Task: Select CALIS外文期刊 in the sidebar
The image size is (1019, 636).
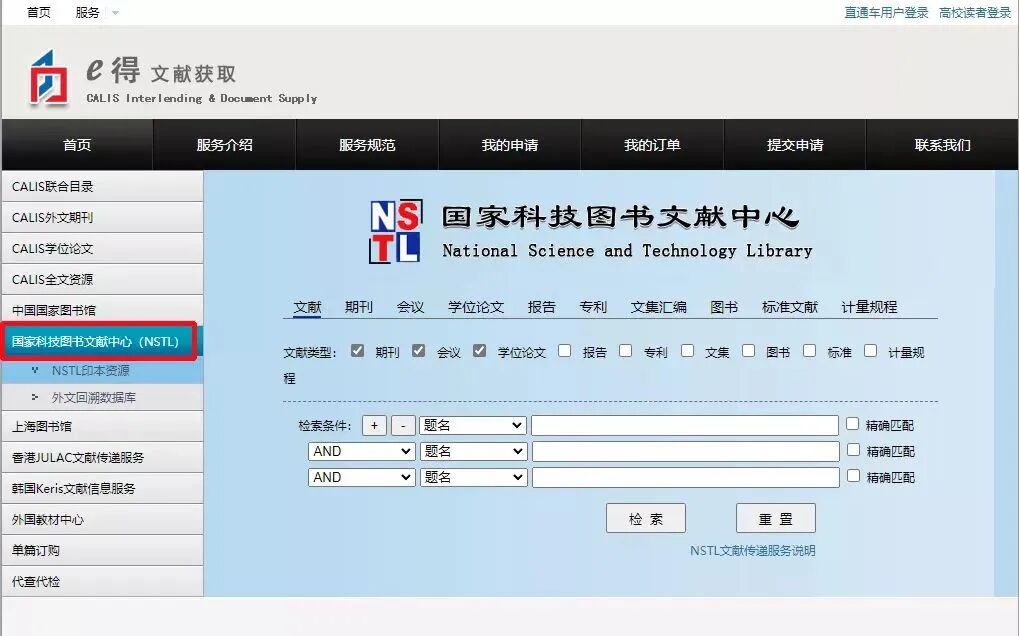Action: (103, 218)
